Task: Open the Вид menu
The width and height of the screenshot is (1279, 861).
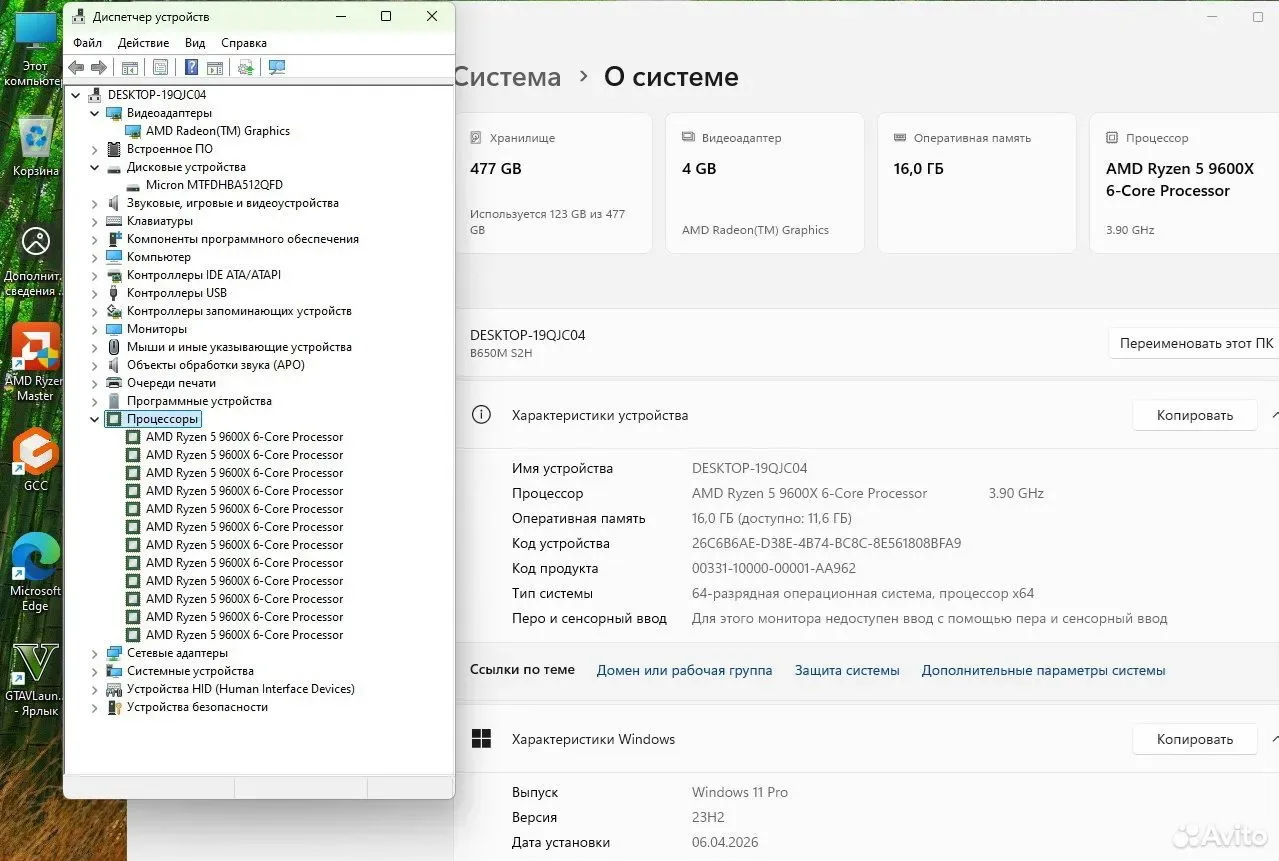Action: coord(195,43)
